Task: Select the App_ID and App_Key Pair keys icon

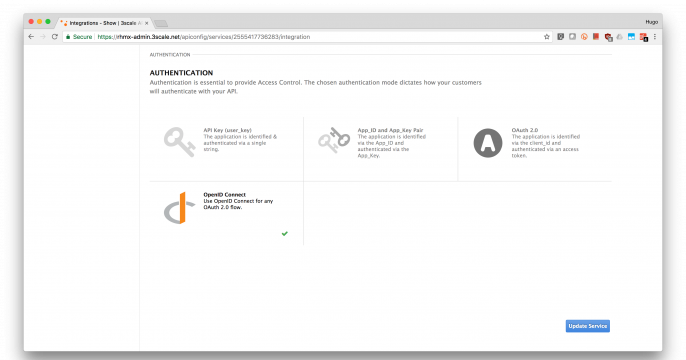Action: 334,140
